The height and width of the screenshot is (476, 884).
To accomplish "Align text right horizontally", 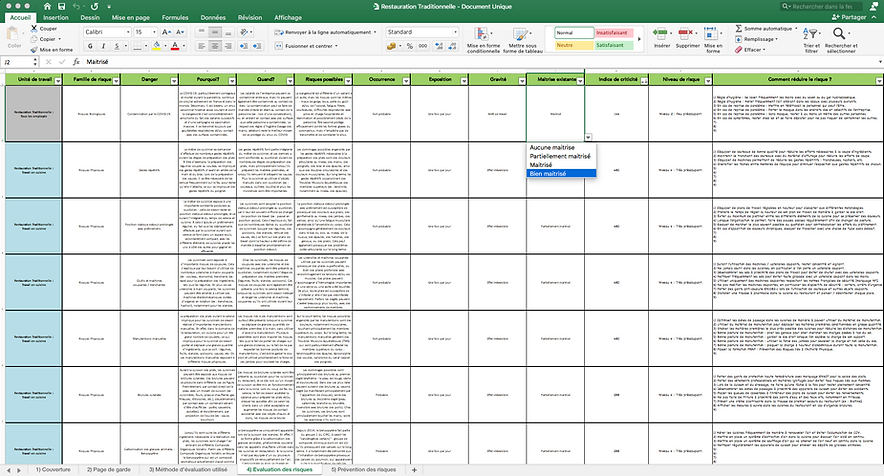I will [x=228, y=46].
